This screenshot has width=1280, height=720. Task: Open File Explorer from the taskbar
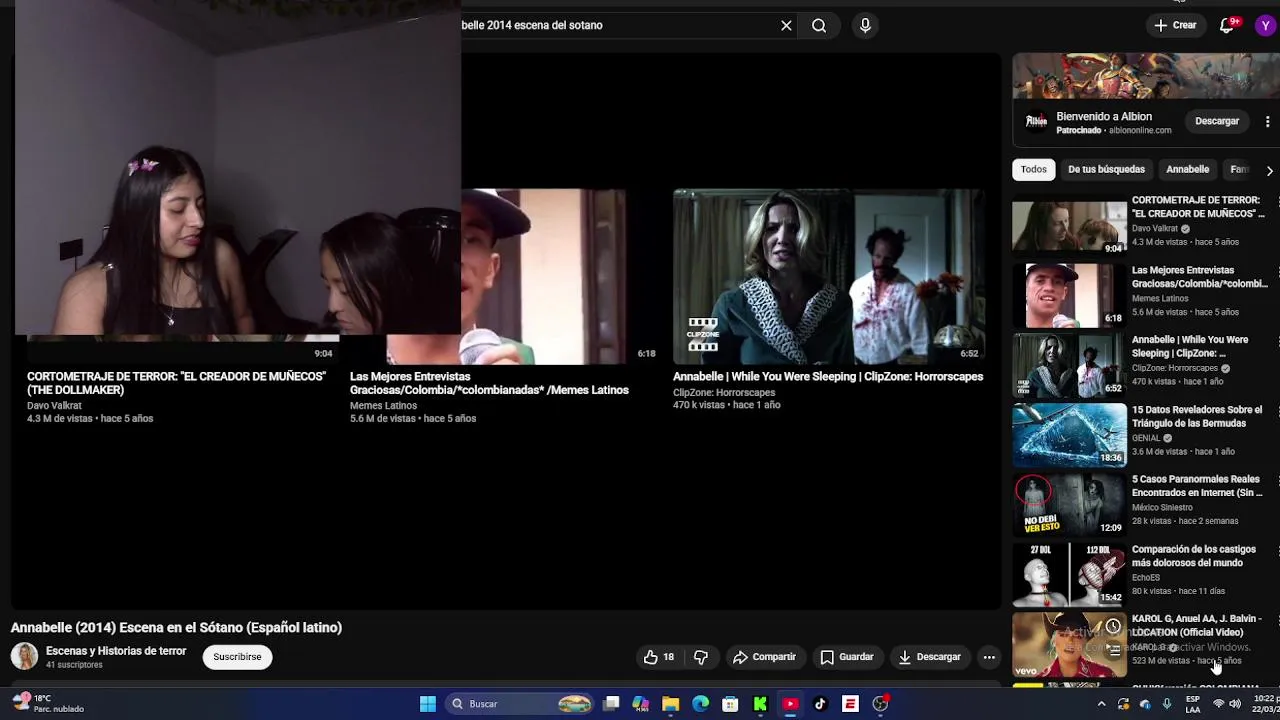point(671,704)
